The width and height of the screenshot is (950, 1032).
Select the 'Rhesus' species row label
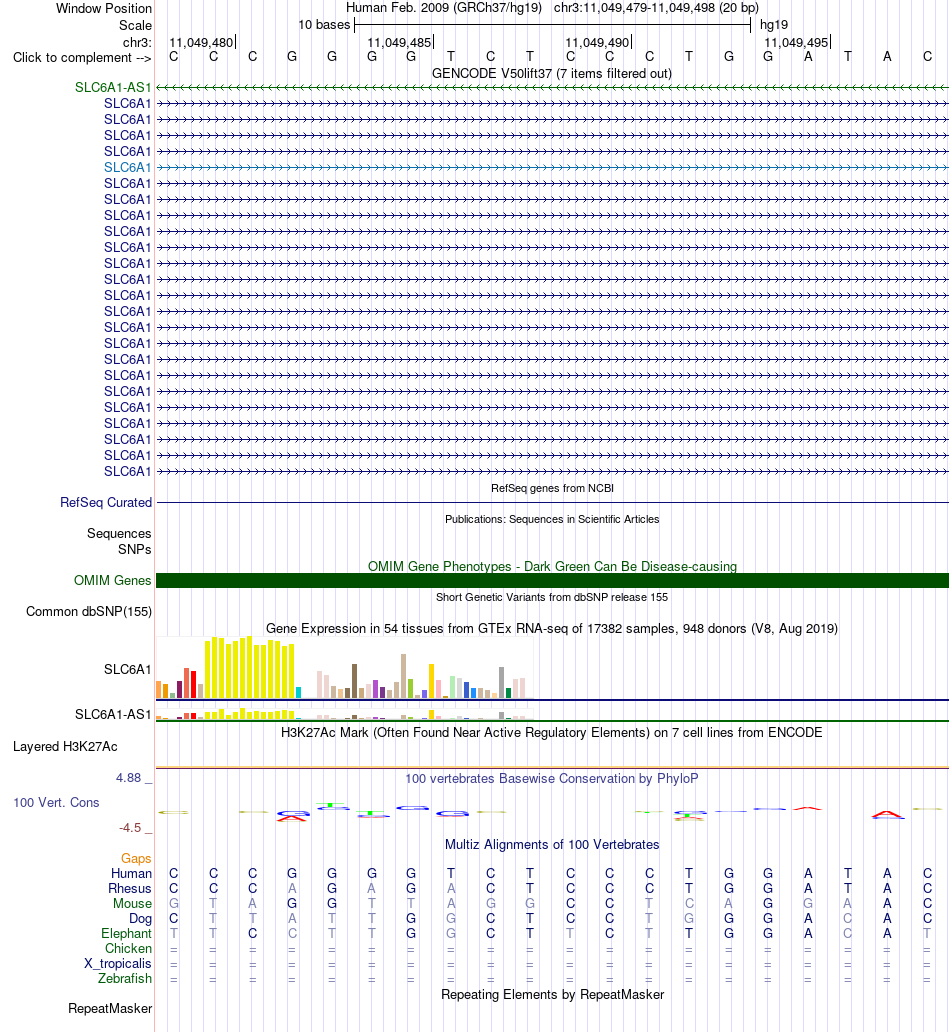point(130,889)
